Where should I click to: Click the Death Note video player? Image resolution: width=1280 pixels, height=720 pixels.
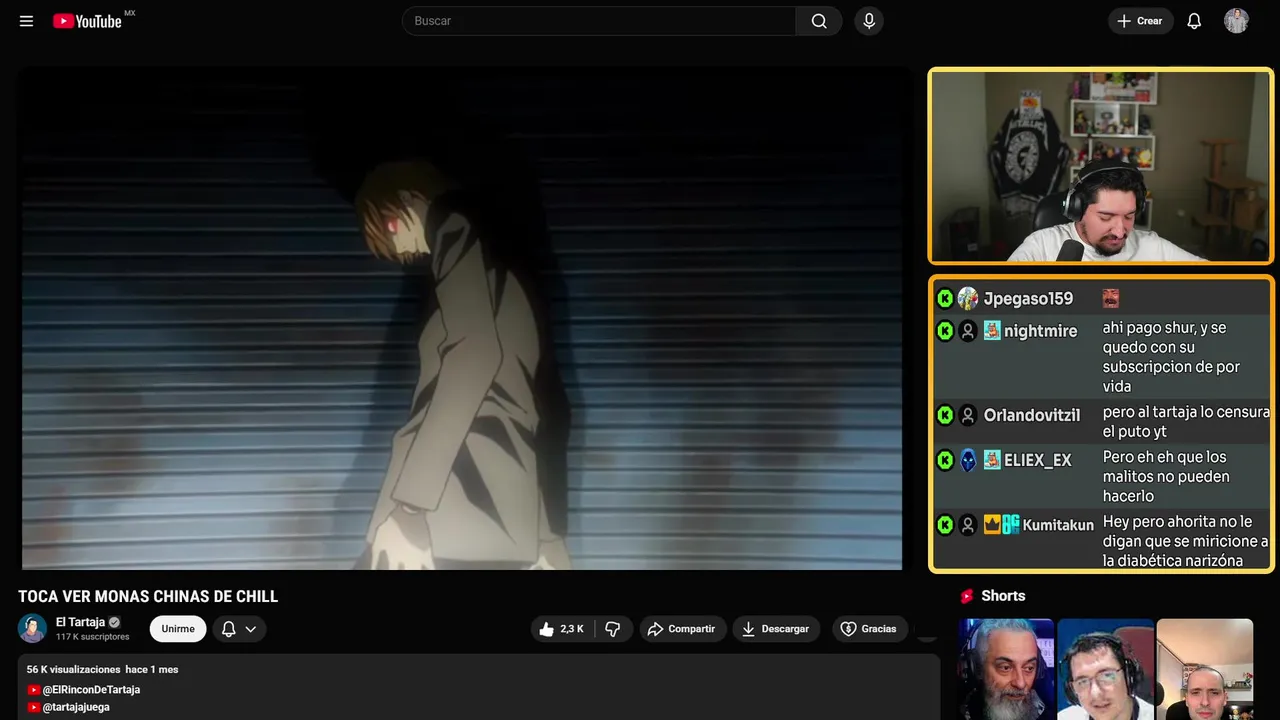tap(462, 318)
